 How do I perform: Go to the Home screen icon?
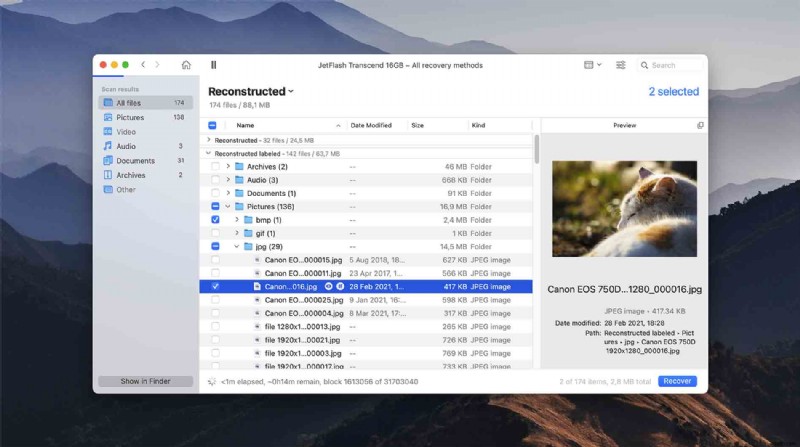coord(186,65)
